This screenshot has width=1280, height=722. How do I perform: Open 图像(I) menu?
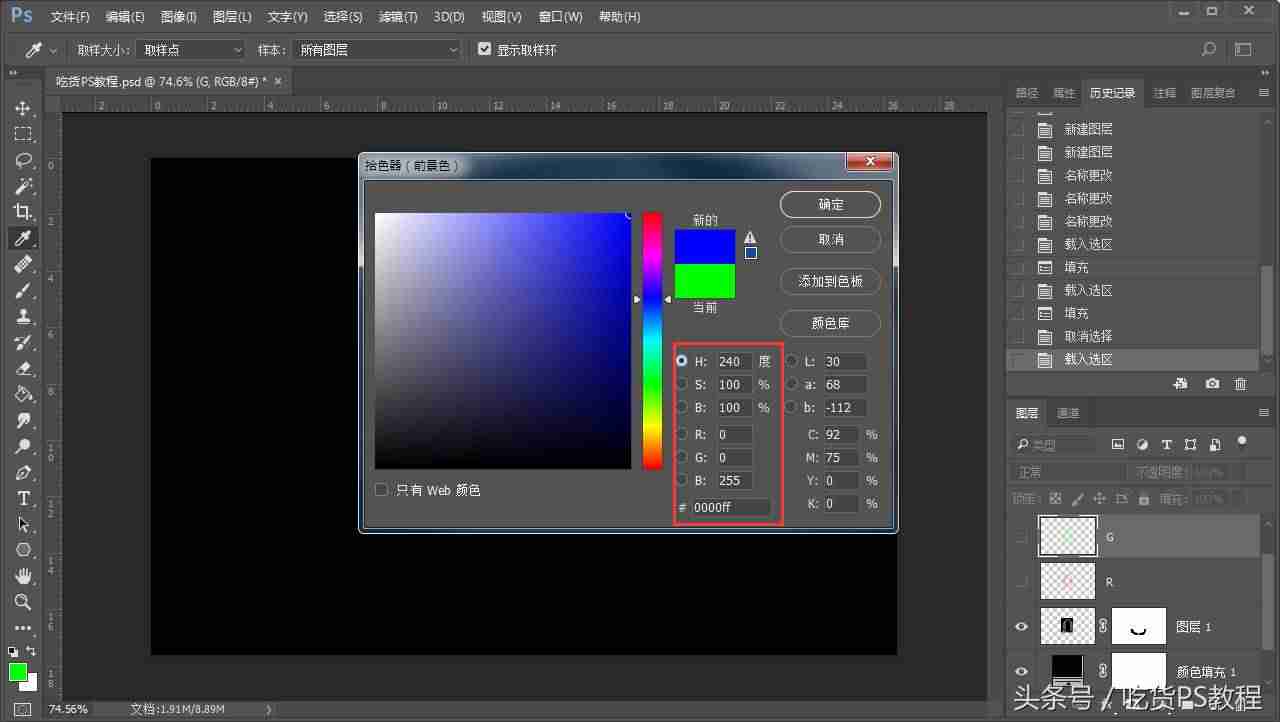pos(178,17)
